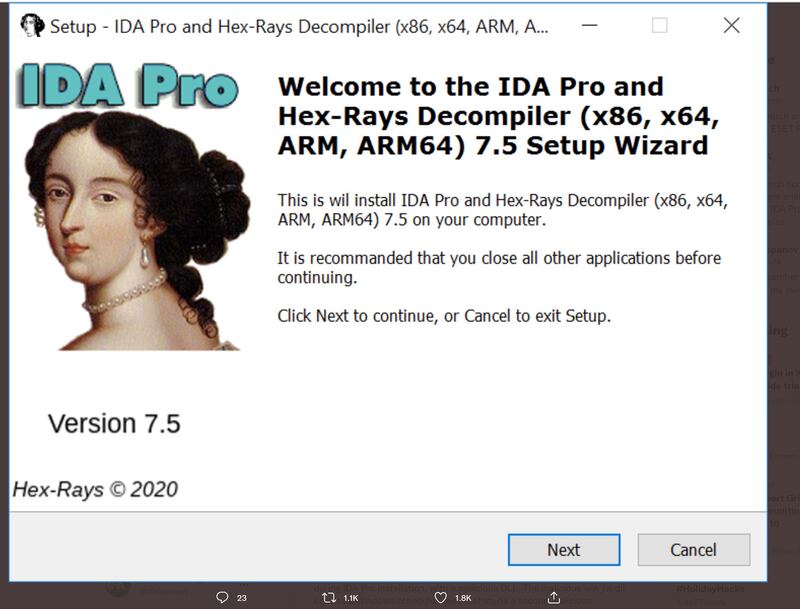The image size is (800, 609).
Task: Minimize the Setup window
Action: click(x=589, y=25)
